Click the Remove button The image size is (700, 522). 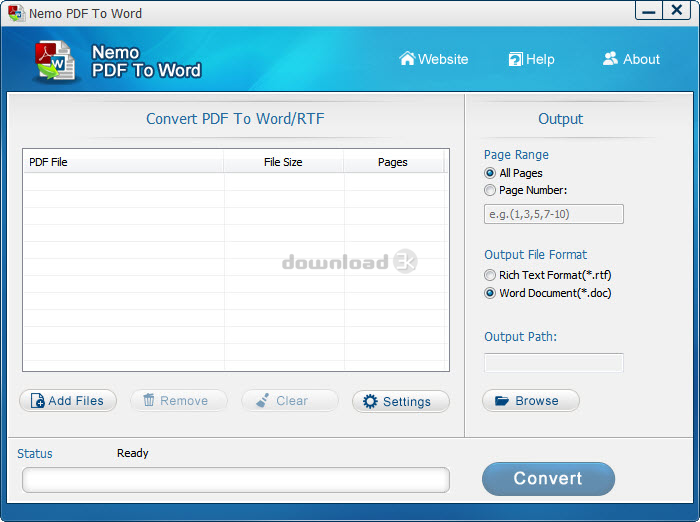[x=179, y=401]
